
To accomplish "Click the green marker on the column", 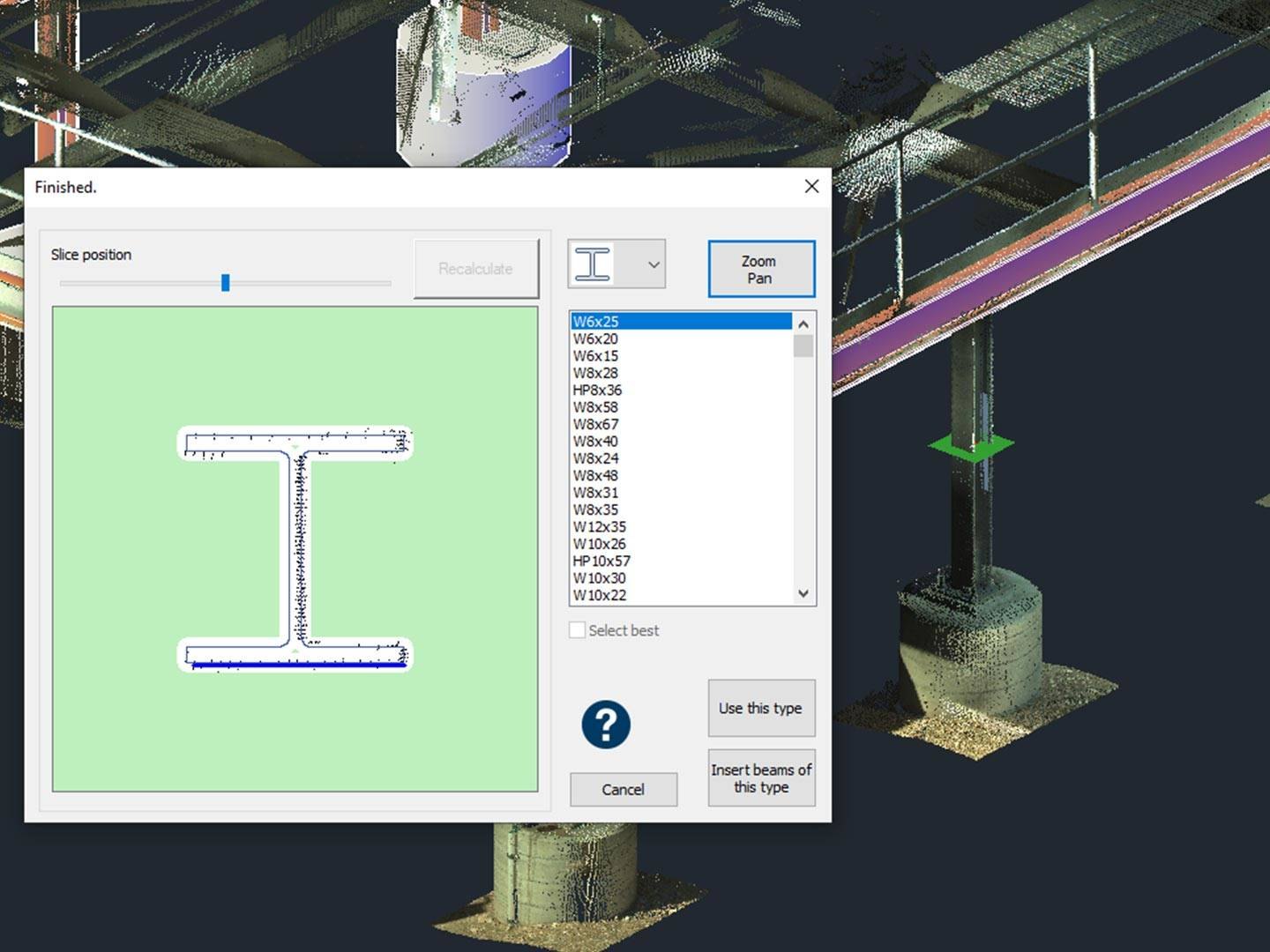I will 971,446.
